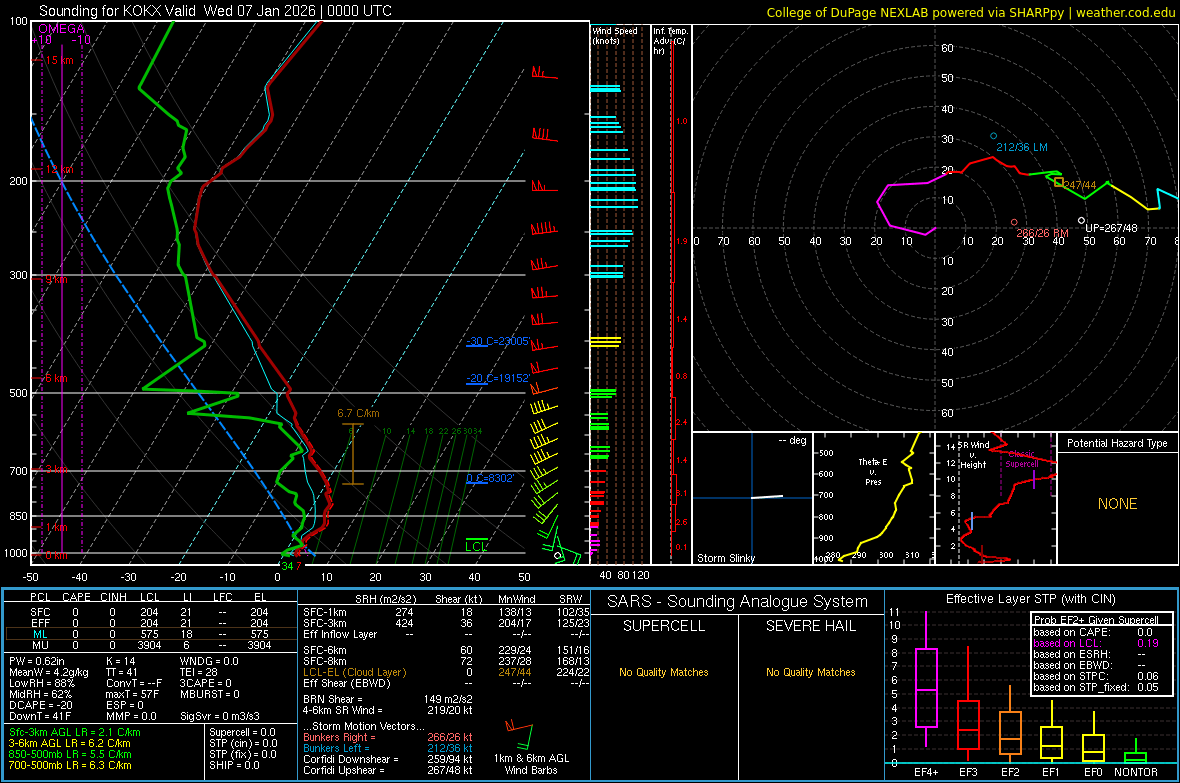The image size is (1180, 783).
Task: Click the Bunkers Left = label
Action: point(336,748)
